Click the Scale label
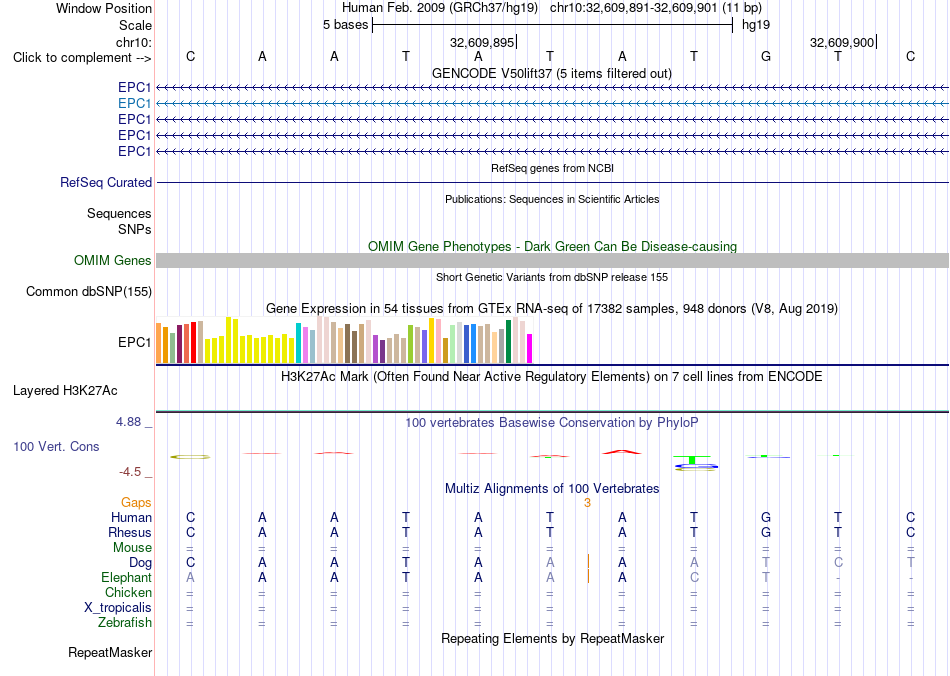This screenshot has height=676, width=950. [136, 25]
